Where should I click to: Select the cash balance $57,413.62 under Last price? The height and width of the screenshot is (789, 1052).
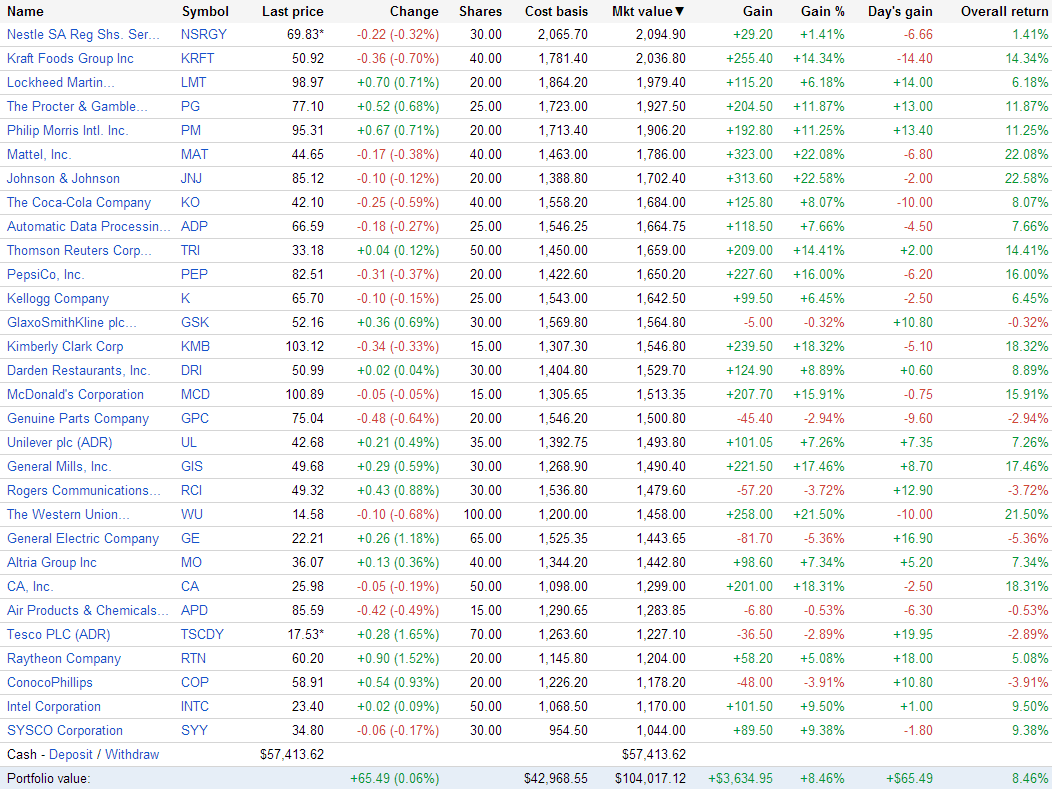292,755
